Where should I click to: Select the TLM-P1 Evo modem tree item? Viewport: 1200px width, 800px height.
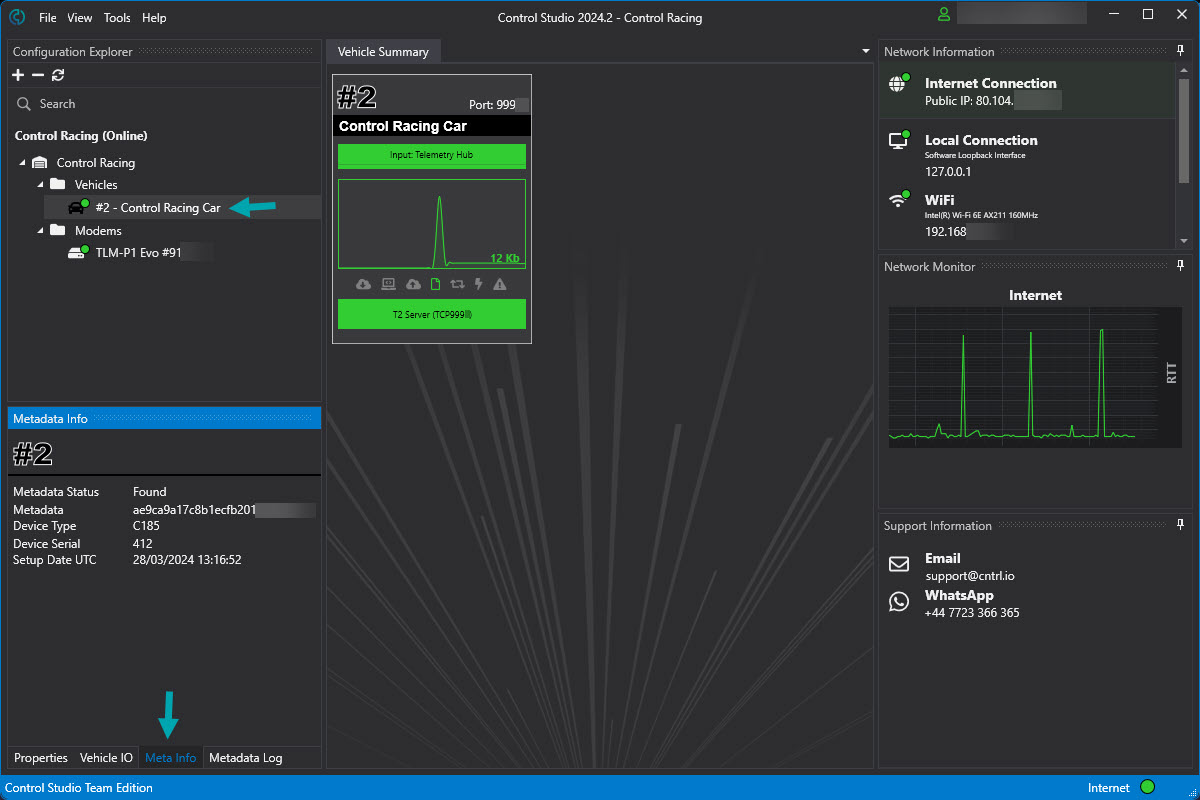[x=138, y=253]
